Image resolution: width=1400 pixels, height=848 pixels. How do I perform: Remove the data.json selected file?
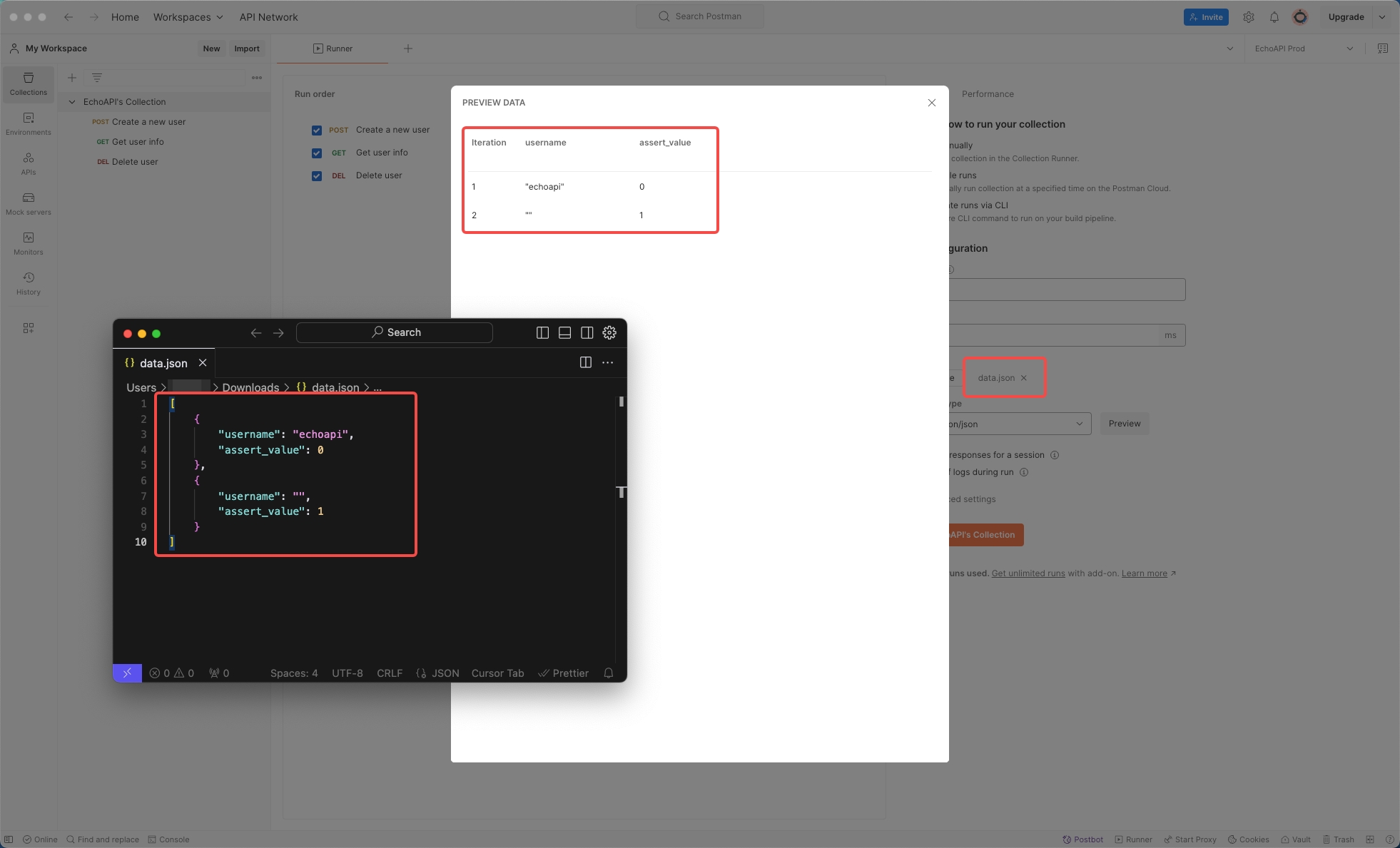[1024, 378]
